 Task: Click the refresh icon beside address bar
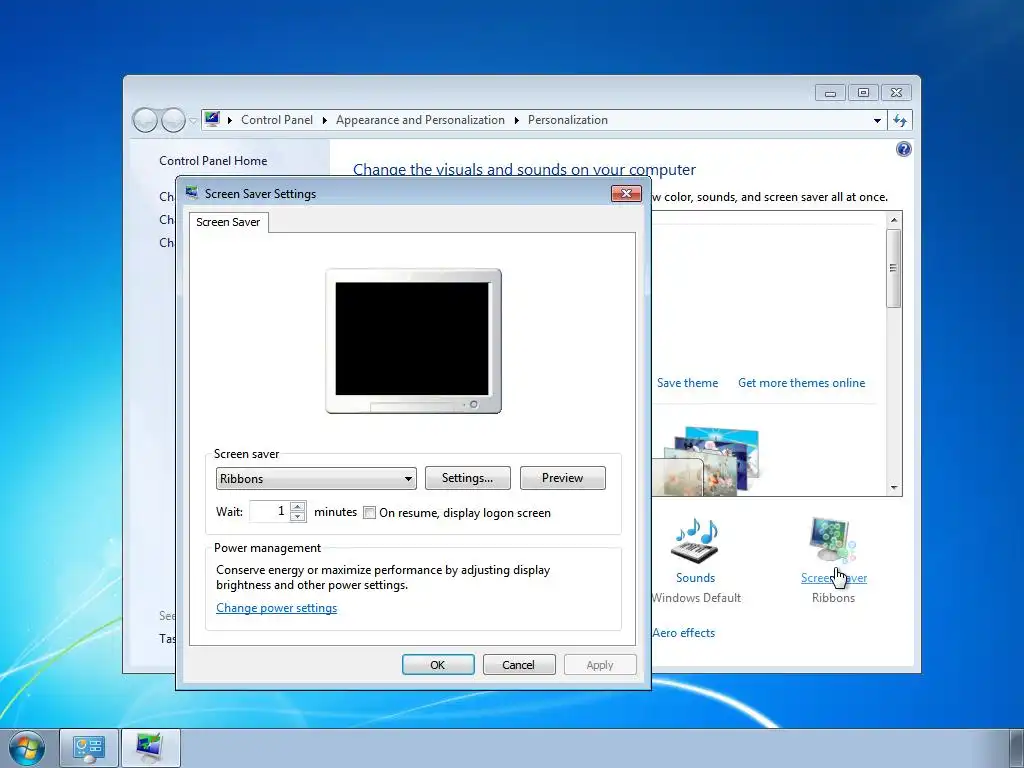pyautogui.click(x=900, y=120)
